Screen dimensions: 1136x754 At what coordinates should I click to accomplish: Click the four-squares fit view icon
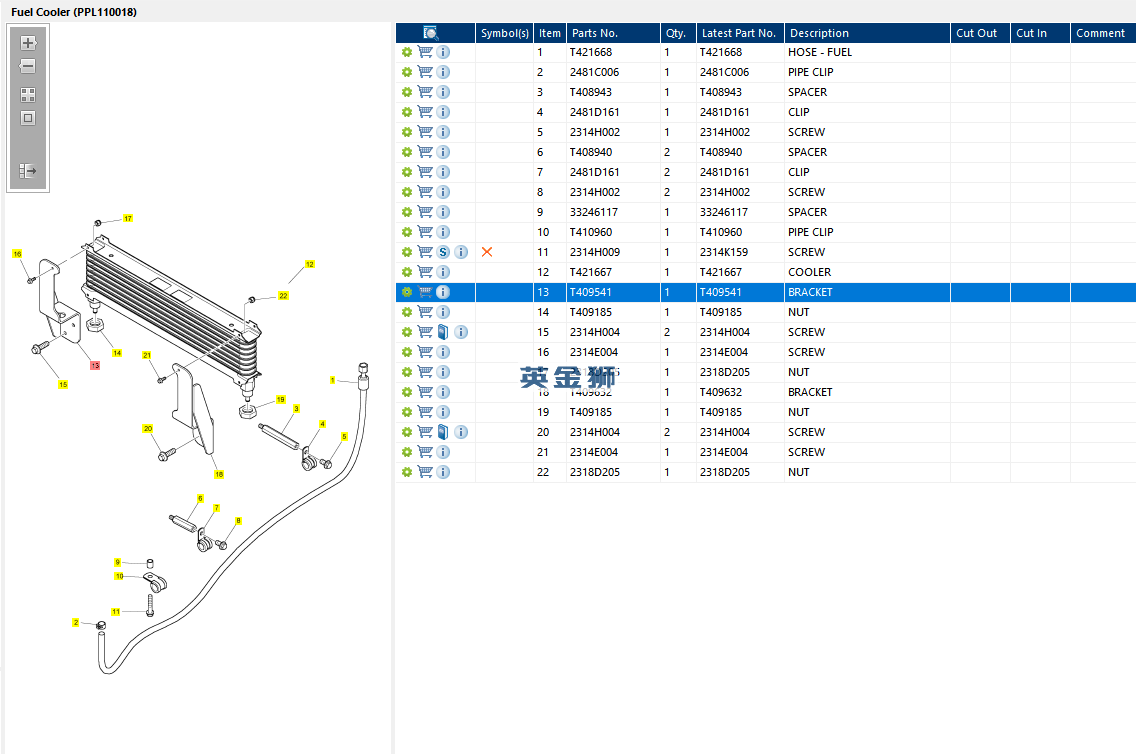28,95
